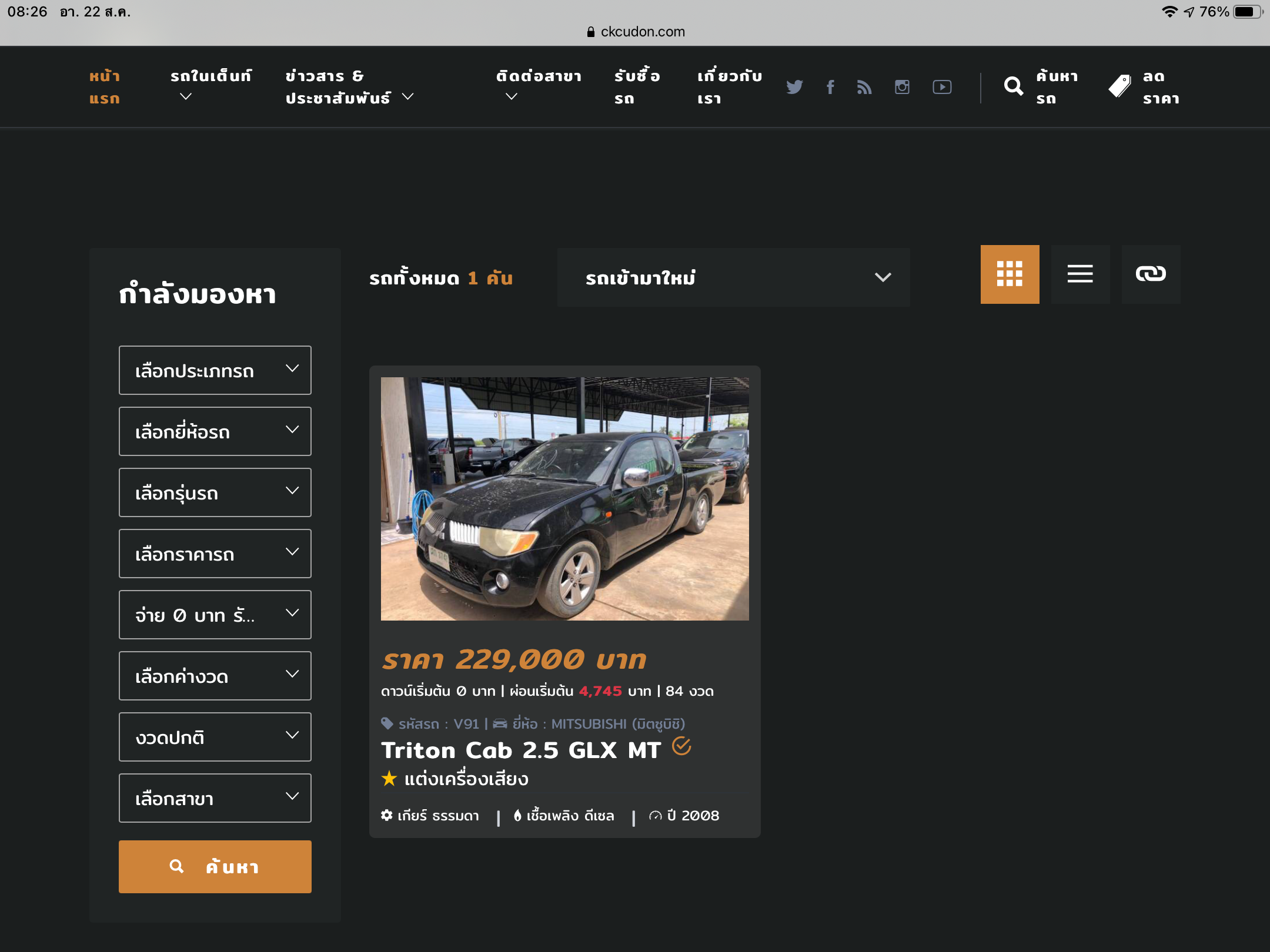Viewport: 1270px width, 952px height.
Task: Open the รถในเต็นท์ menu
Action: (210, 76)
